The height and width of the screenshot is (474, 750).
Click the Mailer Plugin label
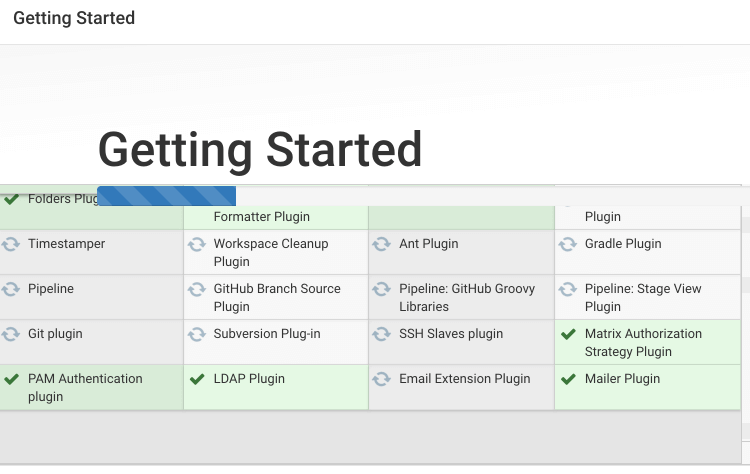coord(622,379)
